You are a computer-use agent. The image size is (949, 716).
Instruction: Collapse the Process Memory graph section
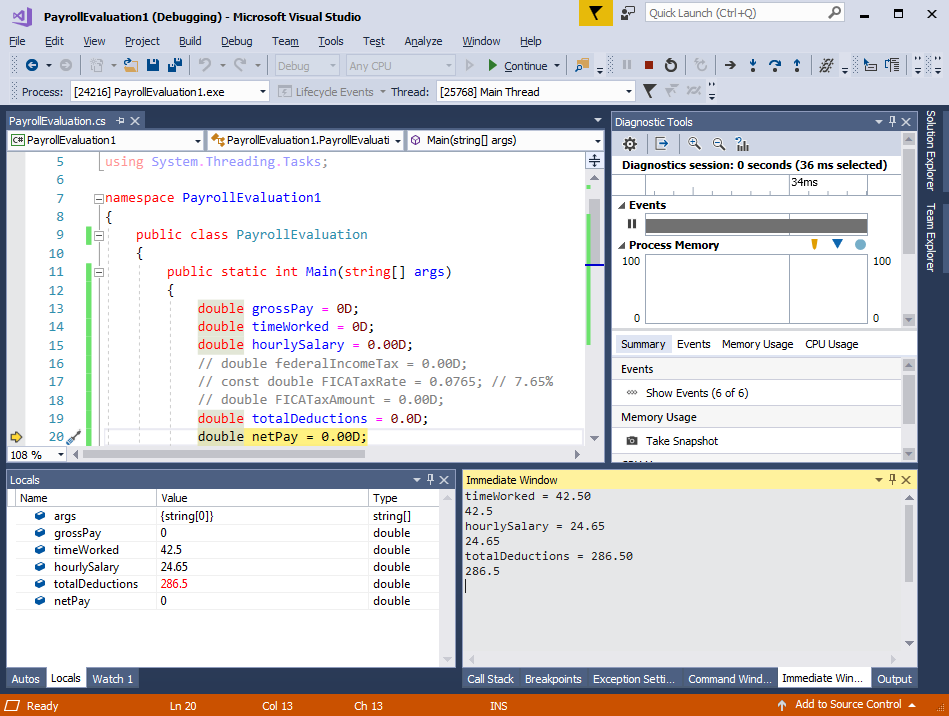[622, 245]
